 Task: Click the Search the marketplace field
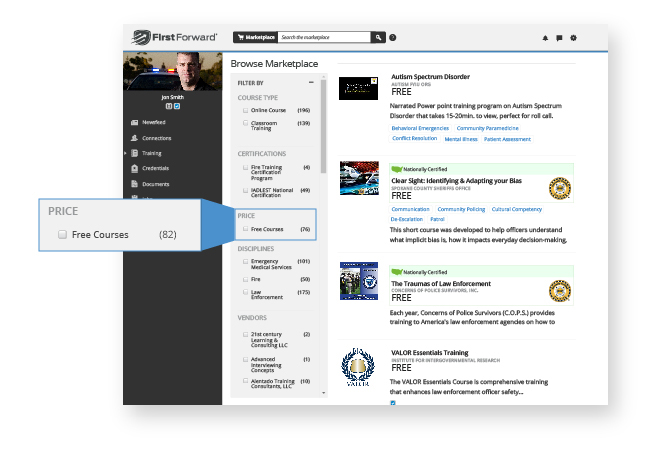324,37
